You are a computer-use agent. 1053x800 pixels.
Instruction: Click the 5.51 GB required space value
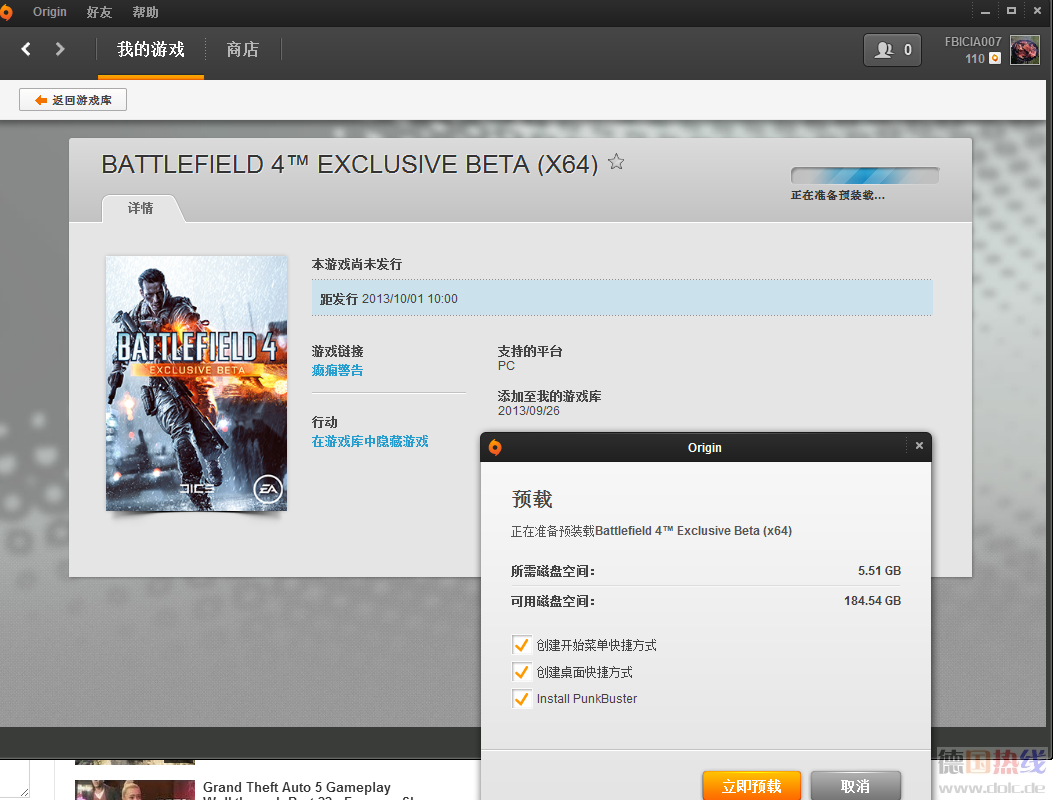pos(879,571)
